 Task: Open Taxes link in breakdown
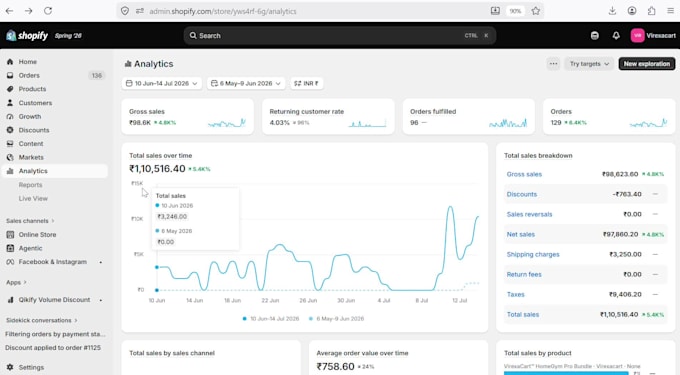click(x=516, y=294)
